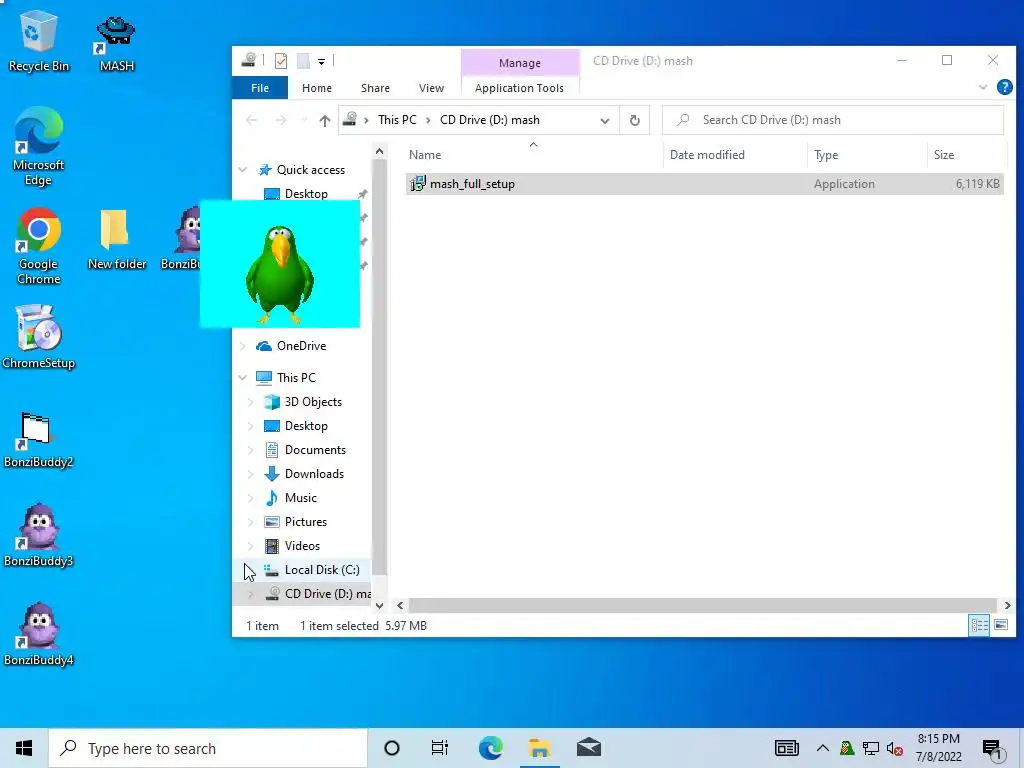
Task: Expand the ribbon with chevron
Action: [983, 87]
